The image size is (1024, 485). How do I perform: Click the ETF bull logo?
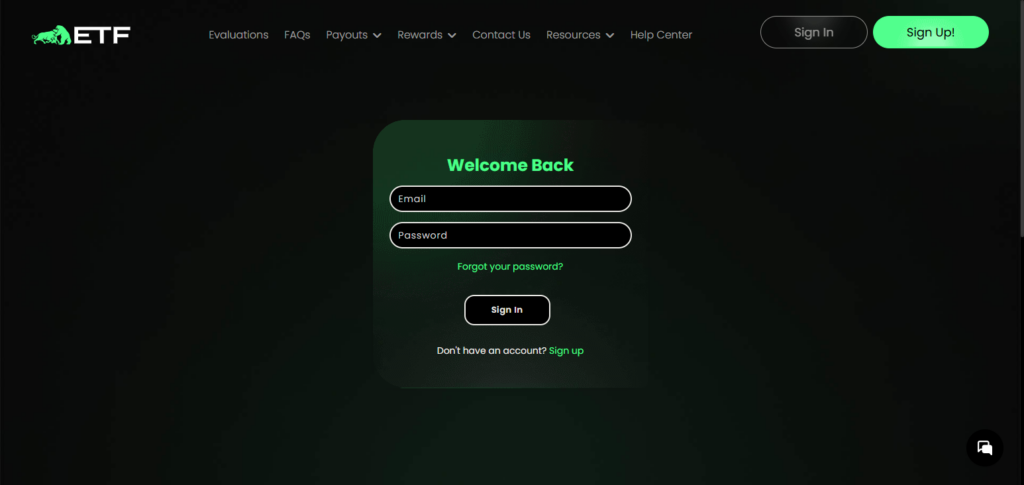(81, 35)
